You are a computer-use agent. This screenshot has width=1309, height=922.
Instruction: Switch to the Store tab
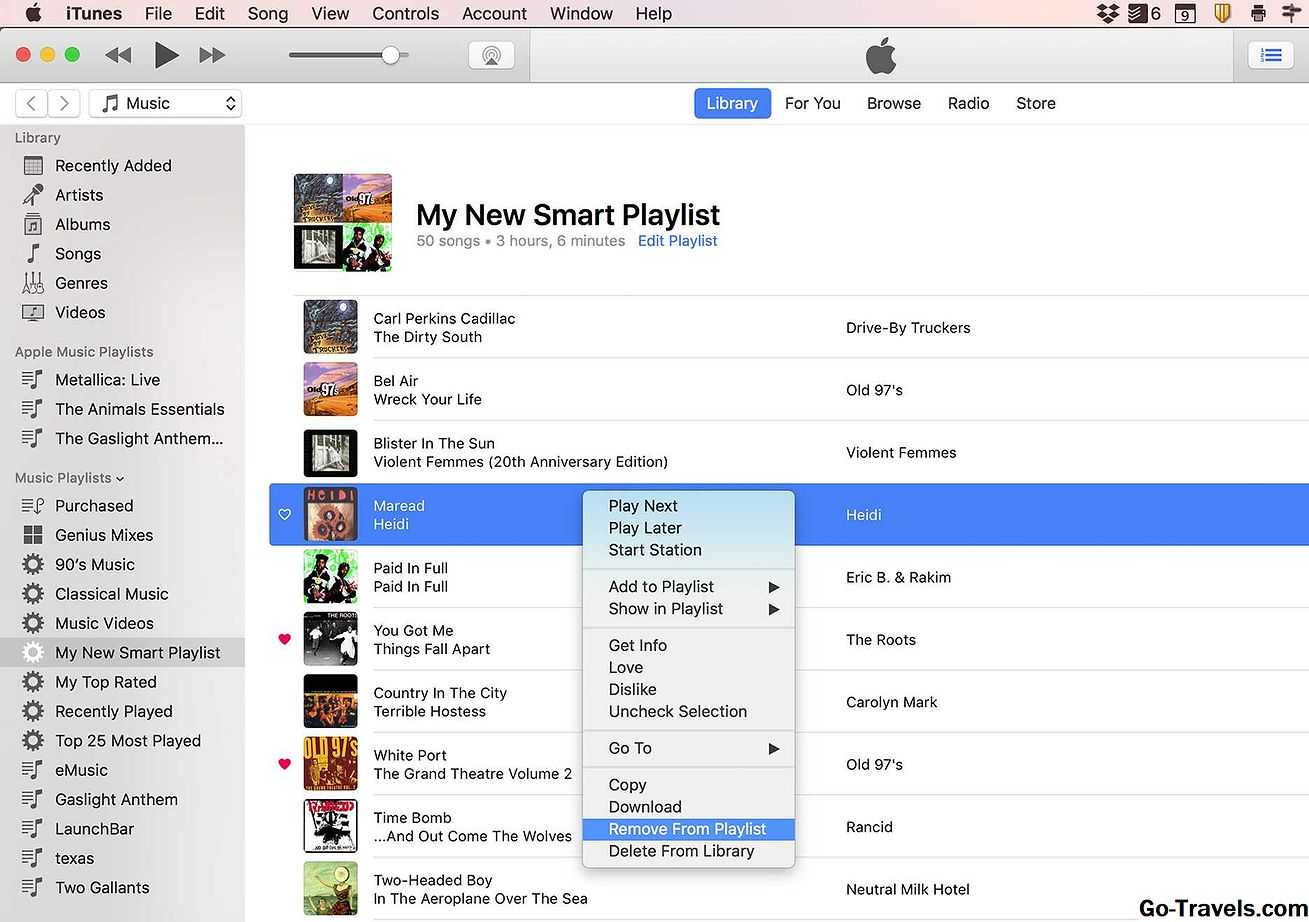click(1036, 103)
